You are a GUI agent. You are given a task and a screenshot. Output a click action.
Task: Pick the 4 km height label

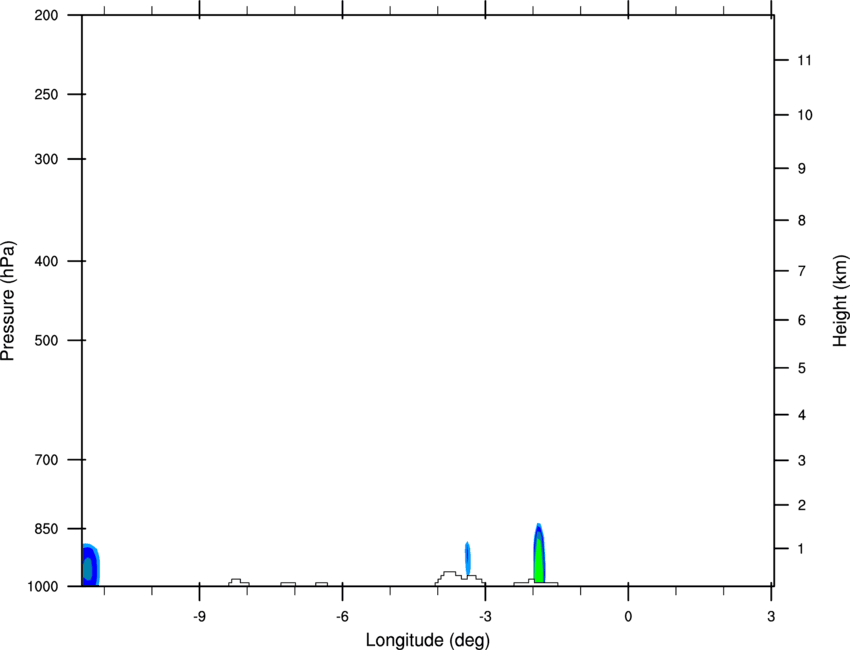[x=802, y=415]
